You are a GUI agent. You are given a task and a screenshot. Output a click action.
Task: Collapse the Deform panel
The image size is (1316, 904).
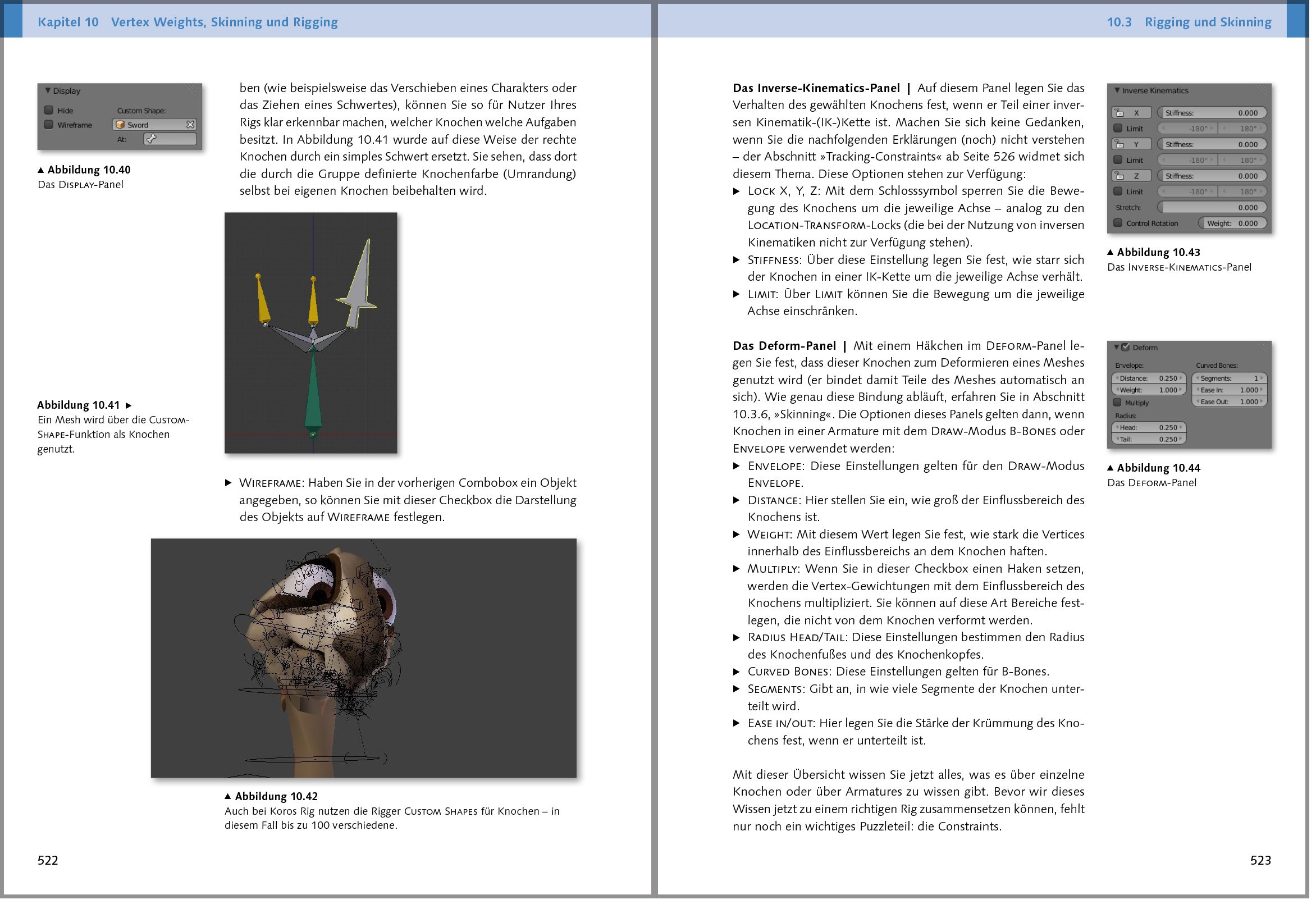pos(1116,348)
